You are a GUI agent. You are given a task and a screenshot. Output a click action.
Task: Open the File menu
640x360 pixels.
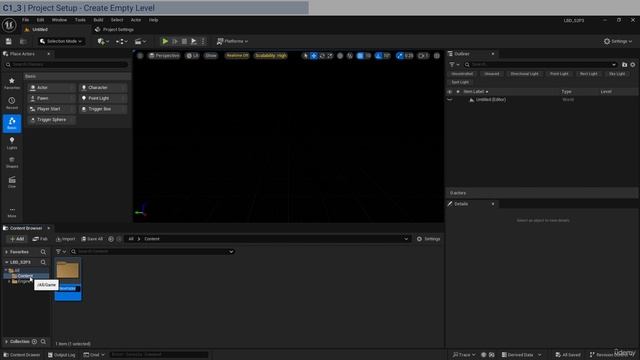[x=25, y=20]
